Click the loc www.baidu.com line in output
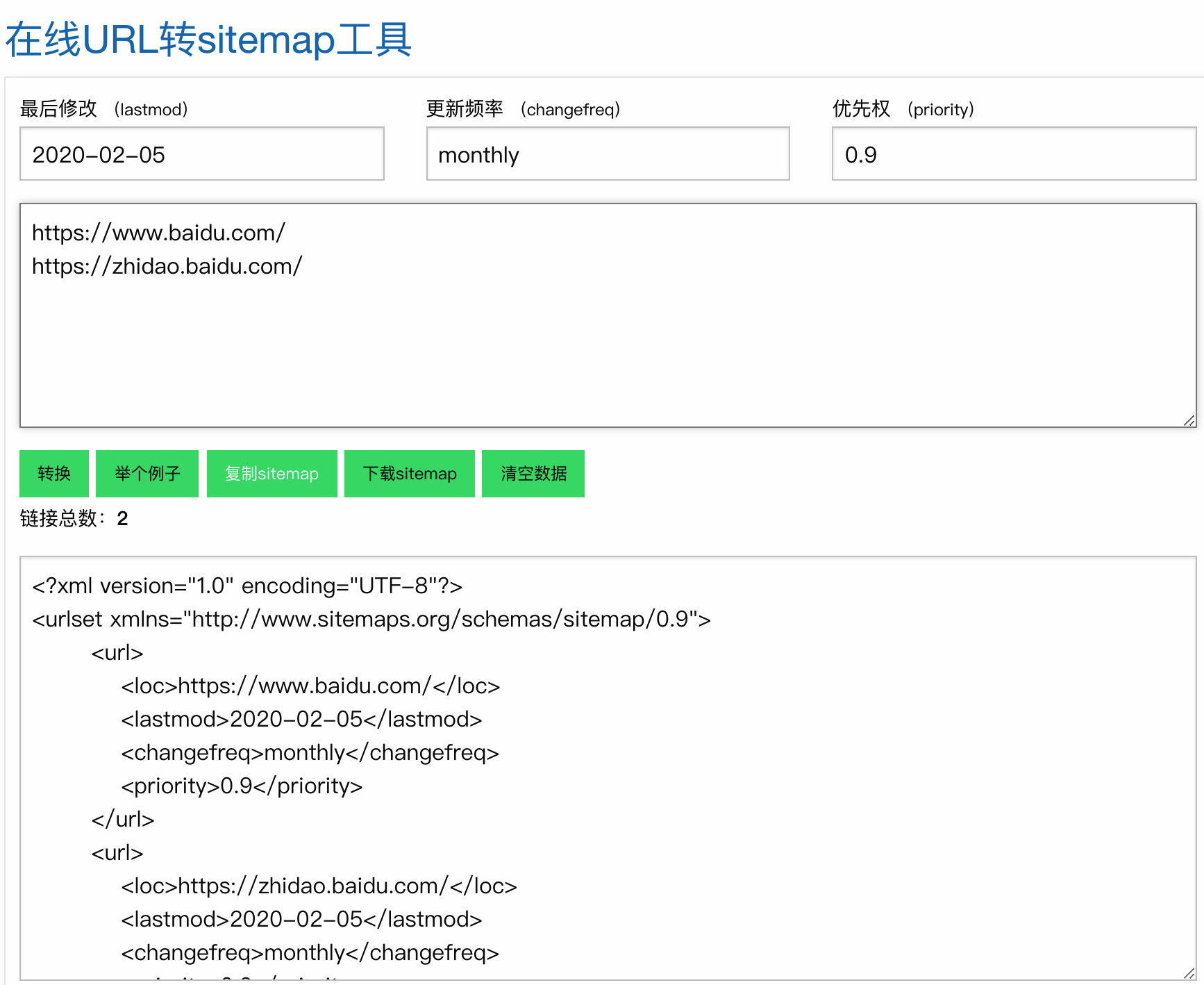 [x=310, y=686]
